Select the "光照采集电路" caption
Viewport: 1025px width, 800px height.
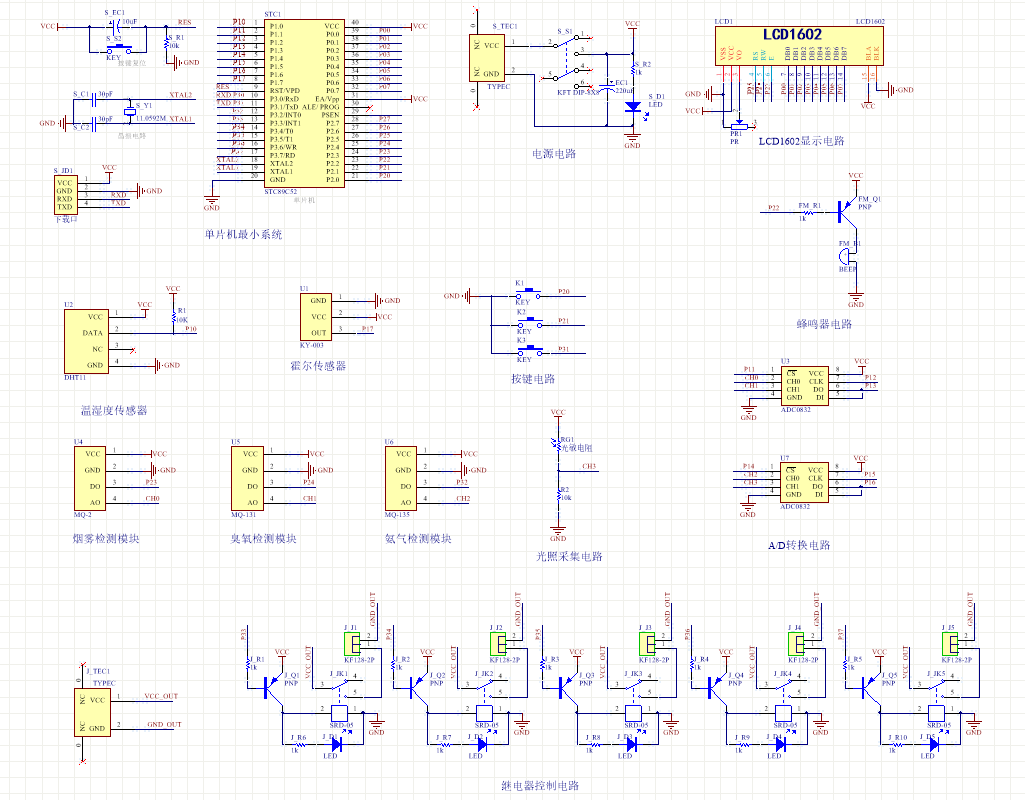[x=569, y=556]
